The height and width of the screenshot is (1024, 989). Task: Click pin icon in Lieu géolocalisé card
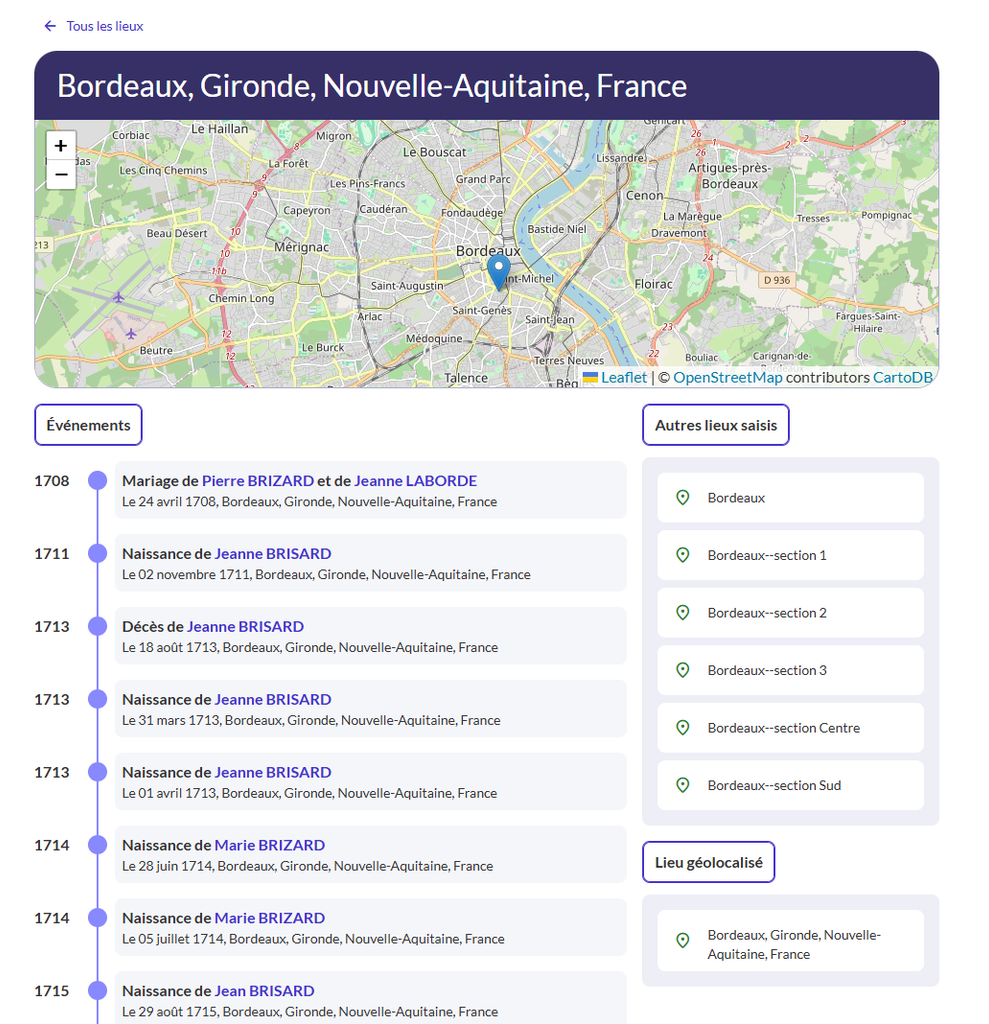pos(683,940)
